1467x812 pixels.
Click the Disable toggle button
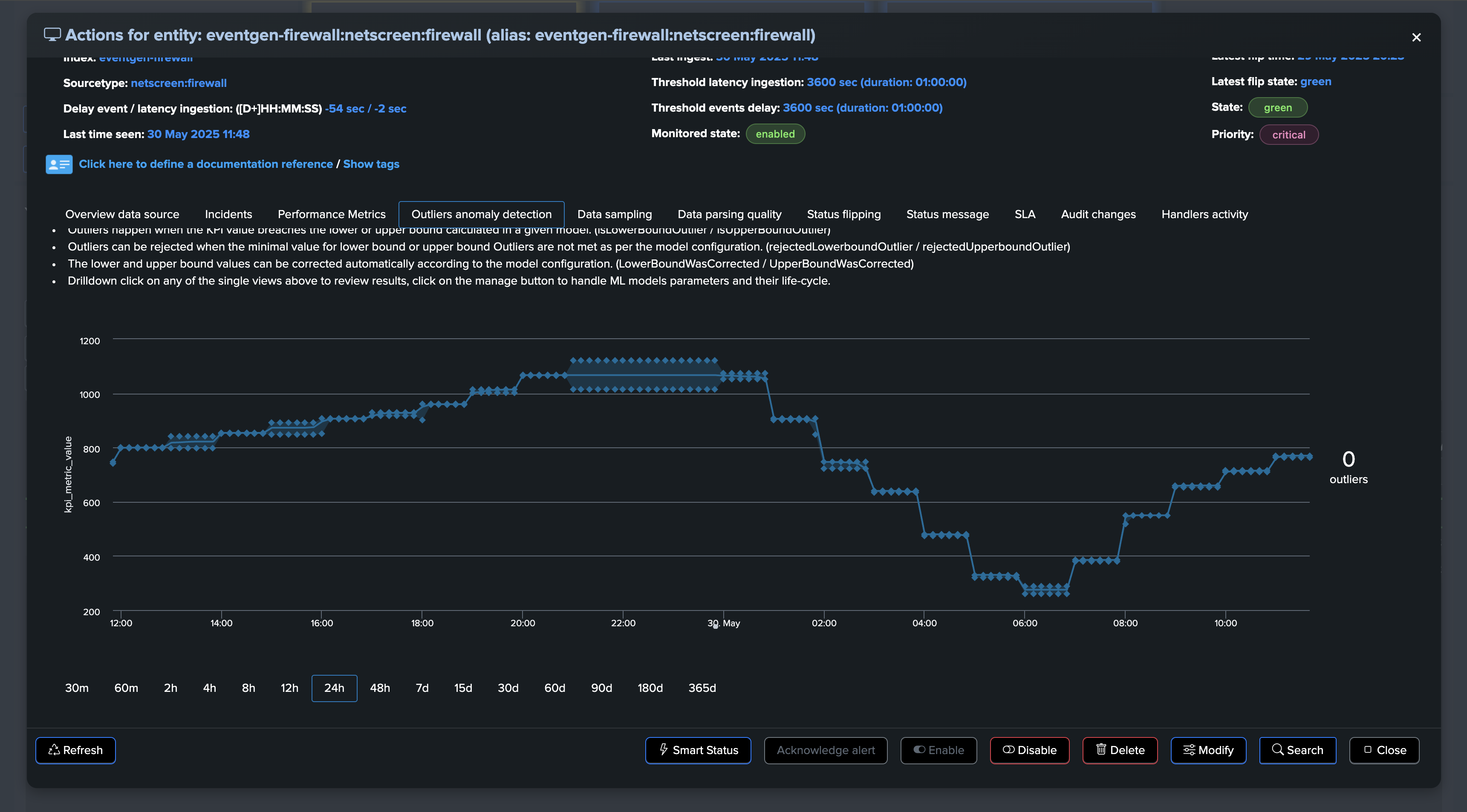[x=1029, y=750]
